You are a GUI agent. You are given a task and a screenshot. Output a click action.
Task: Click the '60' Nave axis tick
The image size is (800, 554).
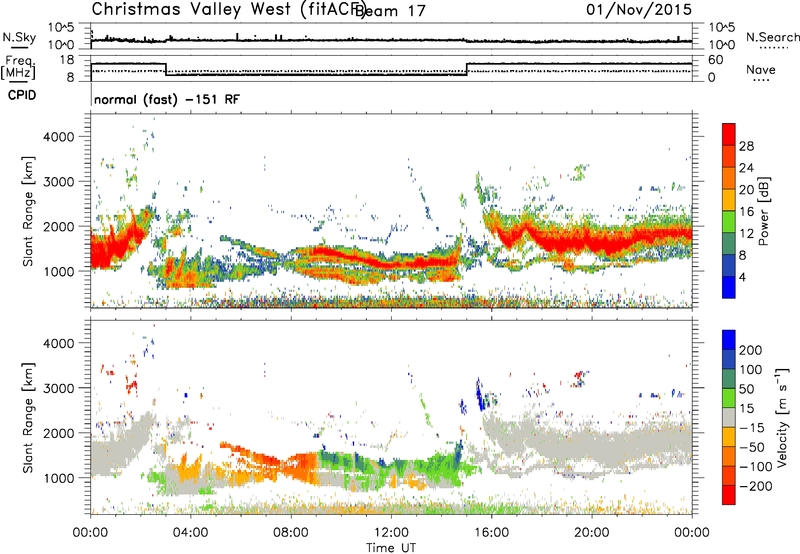[716, 60]
